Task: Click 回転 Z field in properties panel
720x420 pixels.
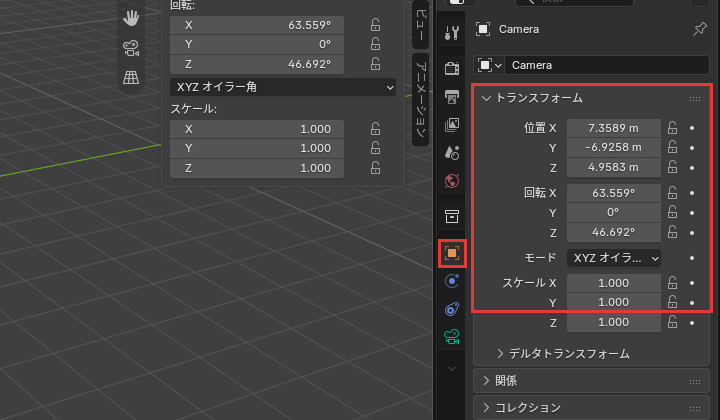Action: (613, 232)
